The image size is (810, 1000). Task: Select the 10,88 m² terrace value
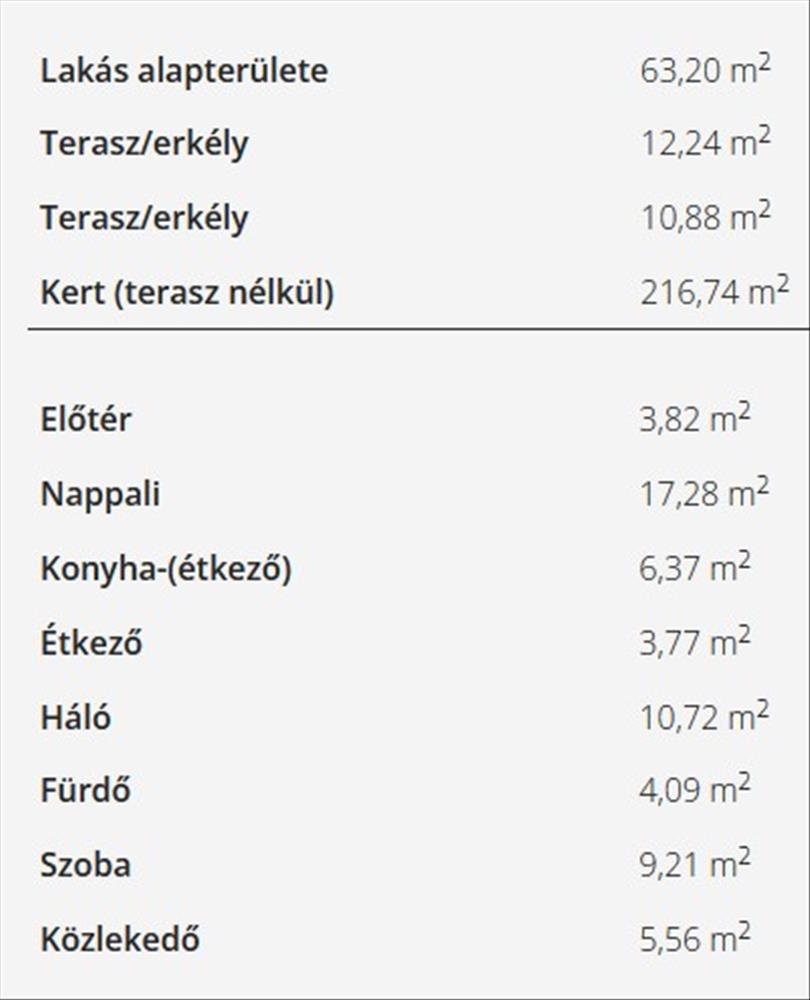(x=705, y=218)
